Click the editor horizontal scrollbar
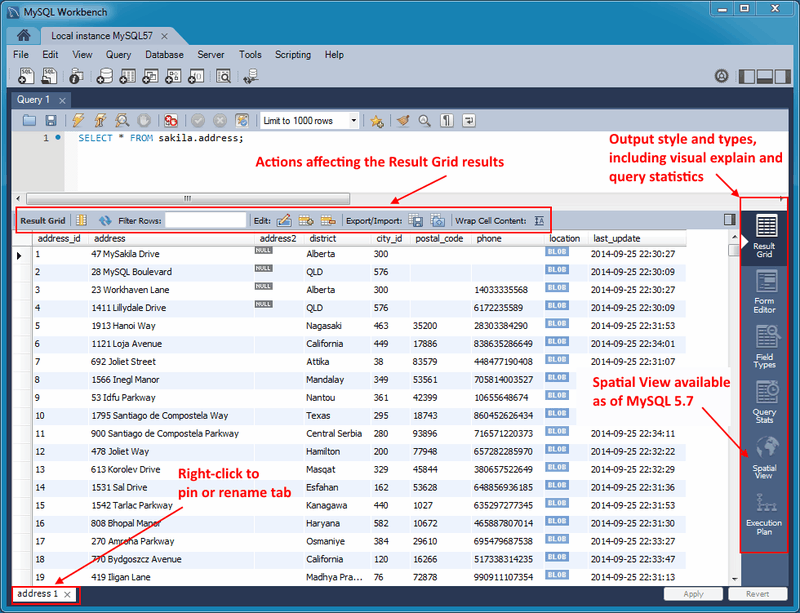 click(x=187, y=198)
